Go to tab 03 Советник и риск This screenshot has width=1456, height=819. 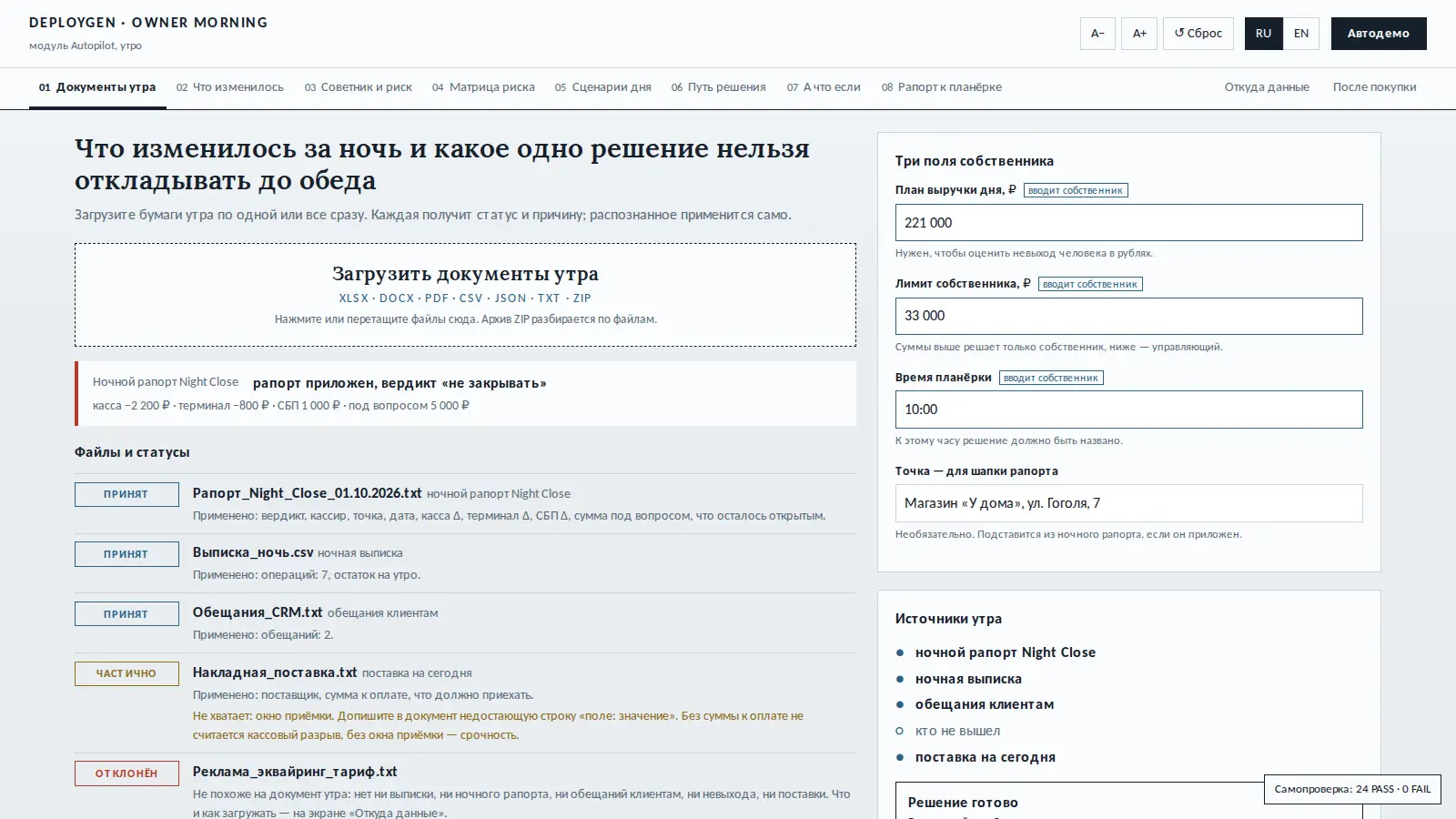tap(359, 87)
